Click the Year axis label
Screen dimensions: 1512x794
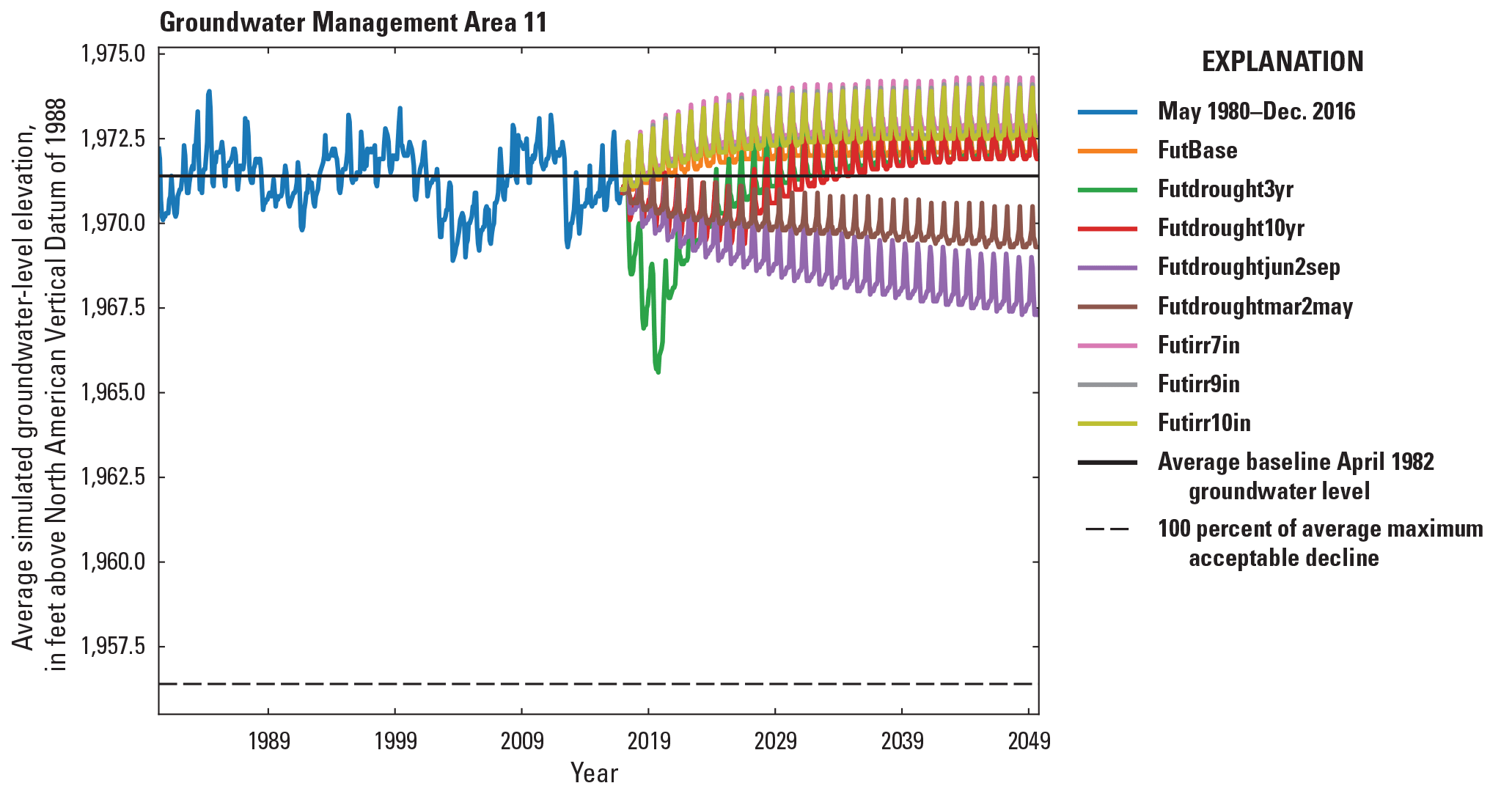(596, 772)
